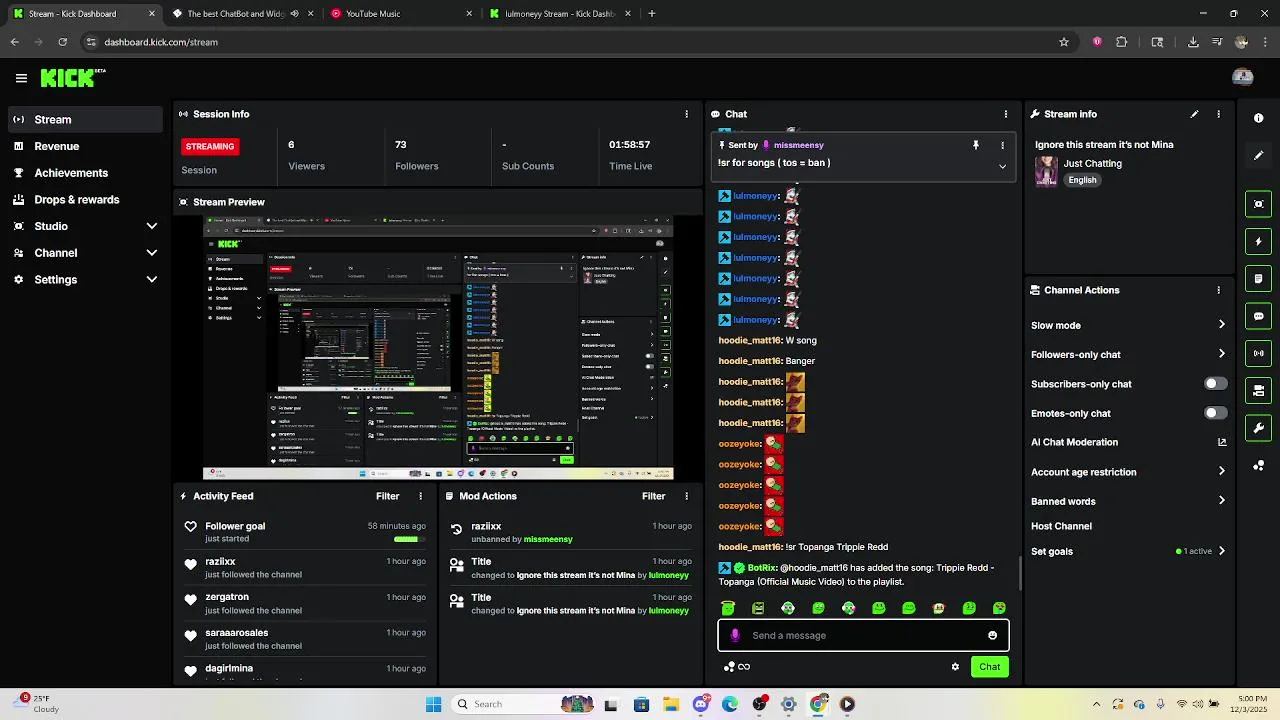Click the pencil icon in the right toolbar
The image size is (1280, 720).
tap(1258, 156)
